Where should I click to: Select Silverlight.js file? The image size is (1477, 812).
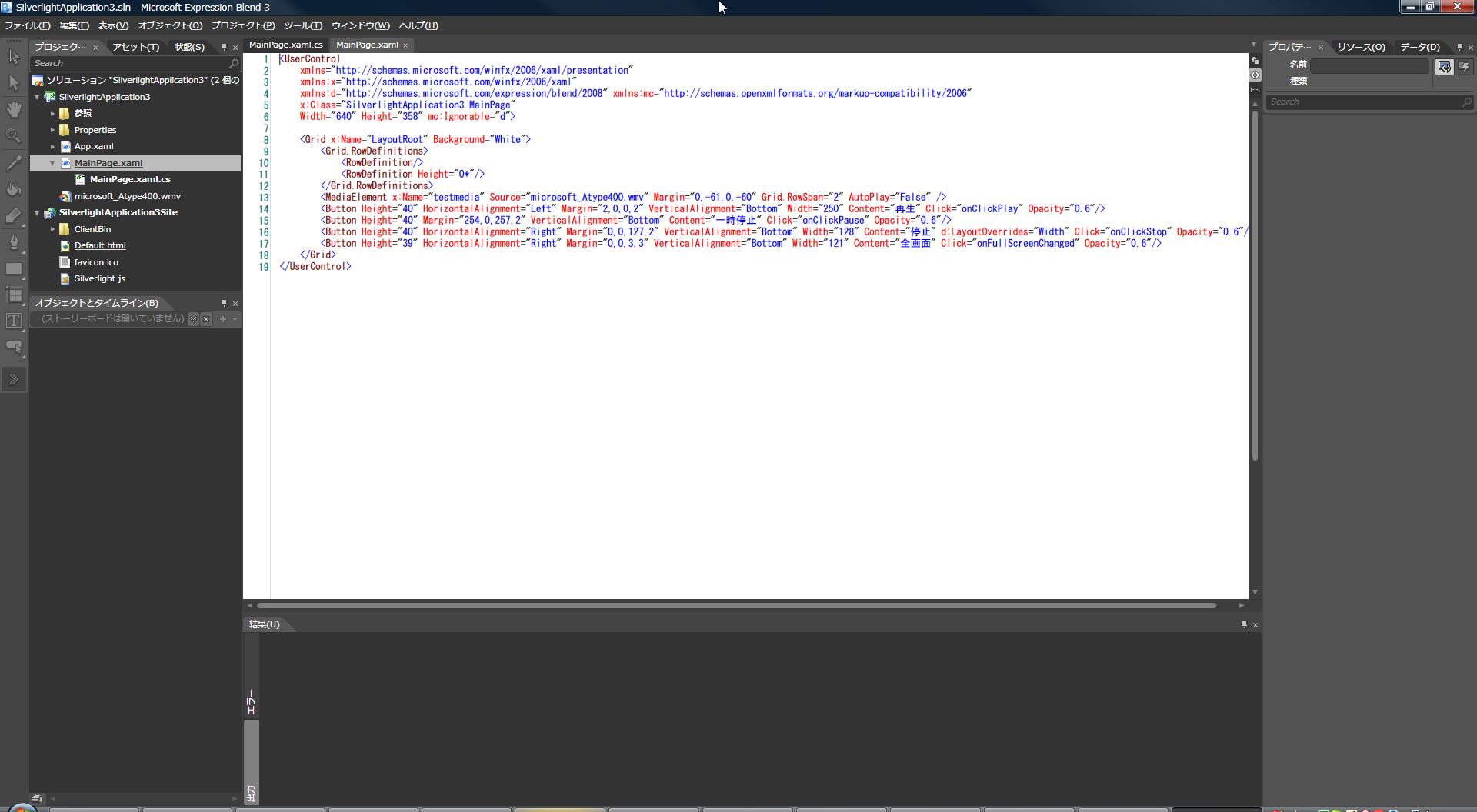(100, 278)
